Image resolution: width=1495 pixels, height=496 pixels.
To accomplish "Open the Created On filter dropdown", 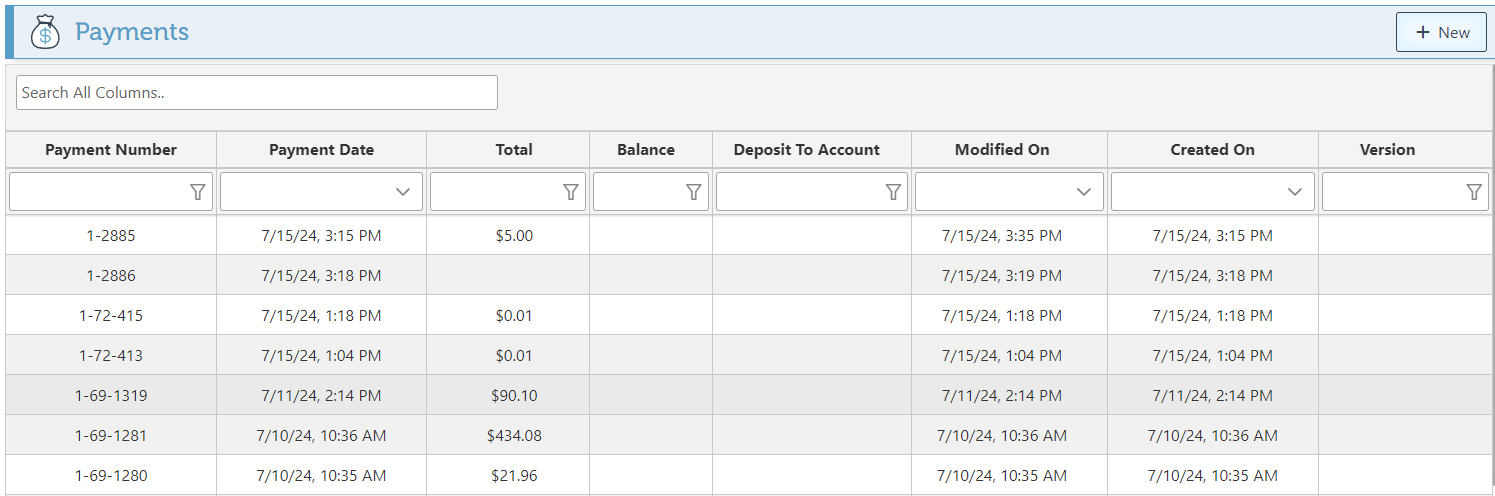I will click(1295, 192).
